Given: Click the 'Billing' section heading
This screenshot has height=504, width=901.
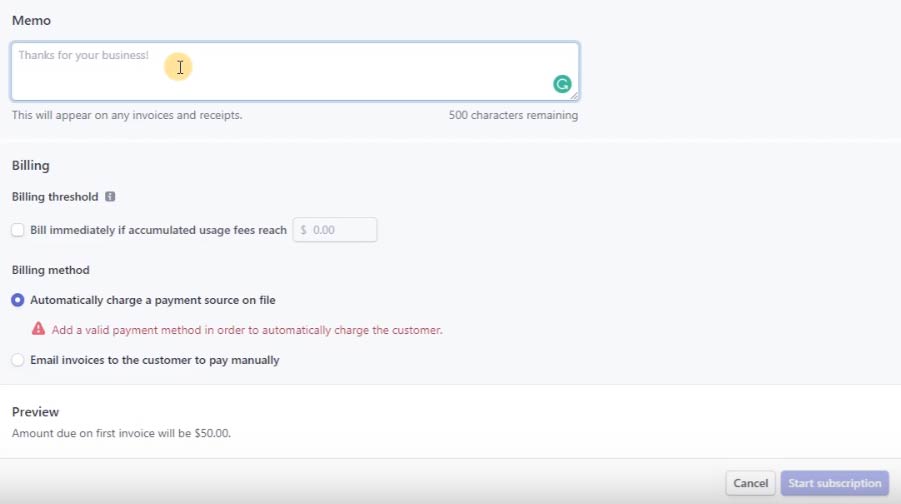Looking at the screenshot, I should [x=30, y=166].
